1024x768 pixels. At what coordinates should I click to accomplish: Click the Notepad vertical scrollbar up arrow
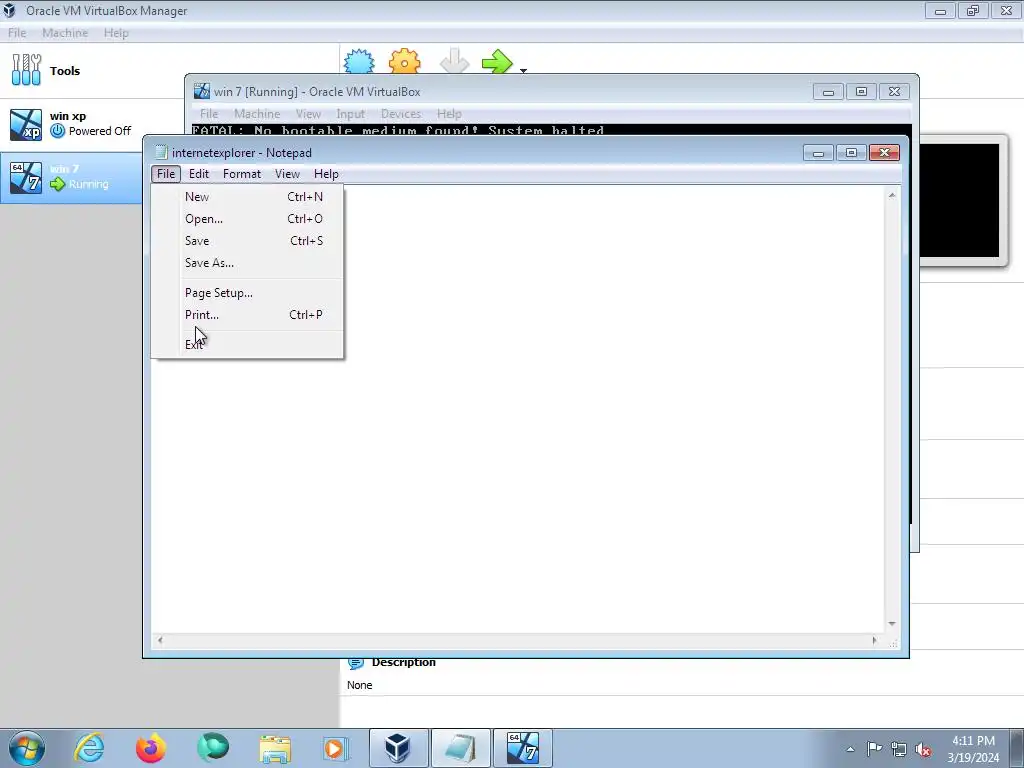click(x=892, y=195)
